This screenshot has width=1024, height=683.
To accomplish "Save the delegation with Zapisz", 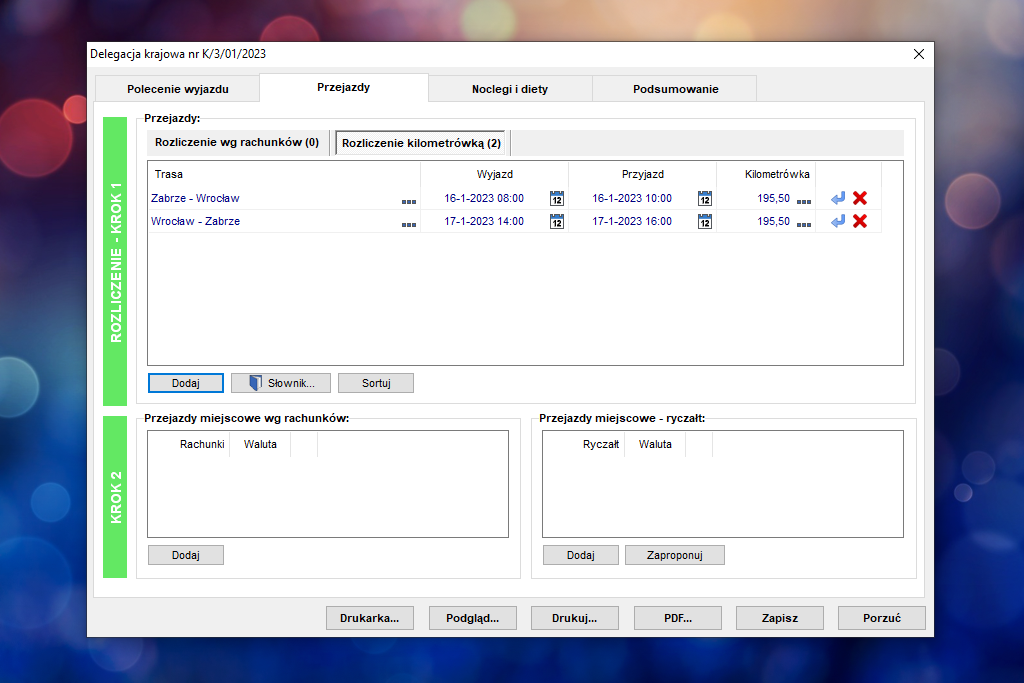I will coord(780,618).
